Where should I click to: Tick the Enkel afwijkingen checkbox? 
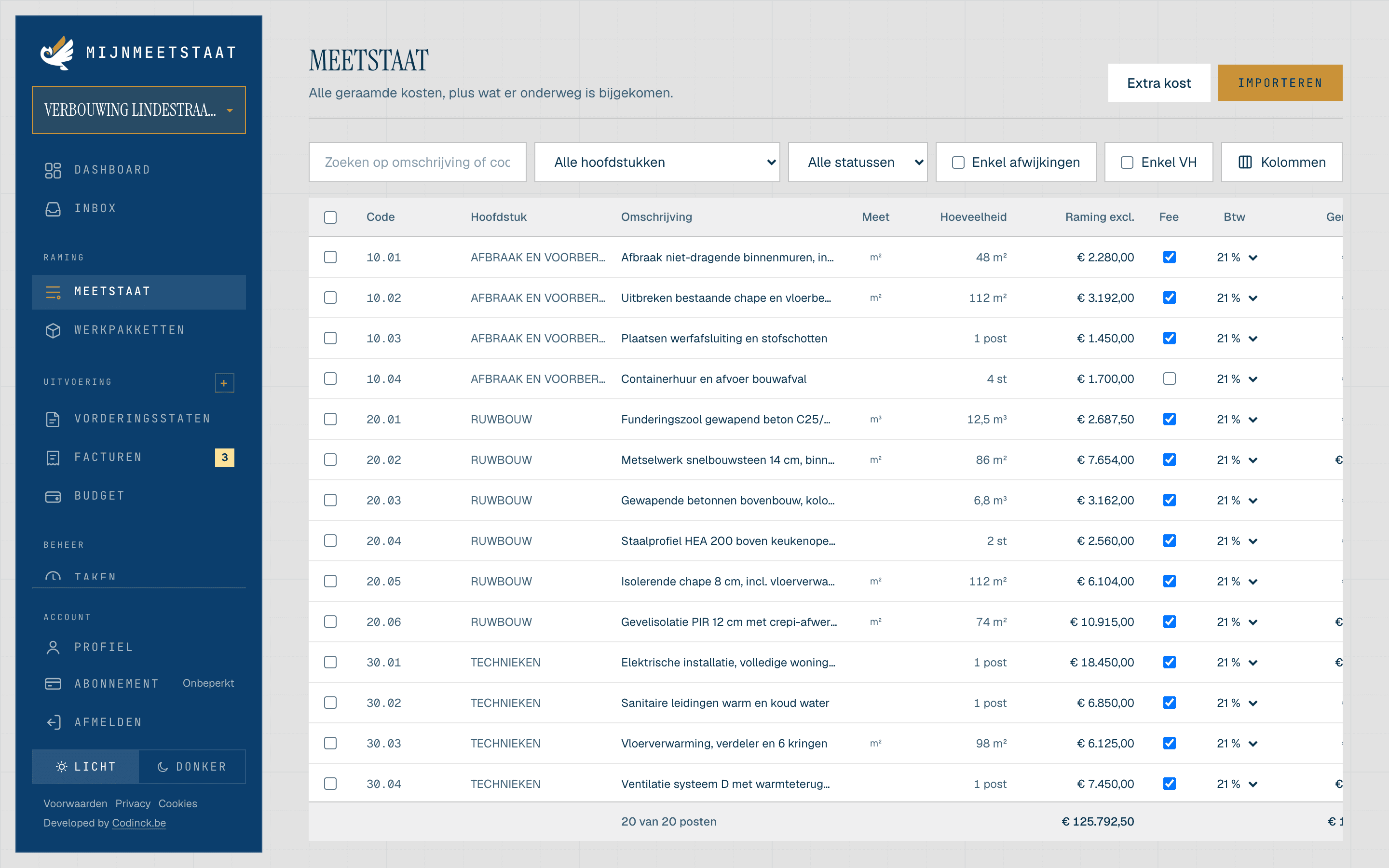coord(958,163)
